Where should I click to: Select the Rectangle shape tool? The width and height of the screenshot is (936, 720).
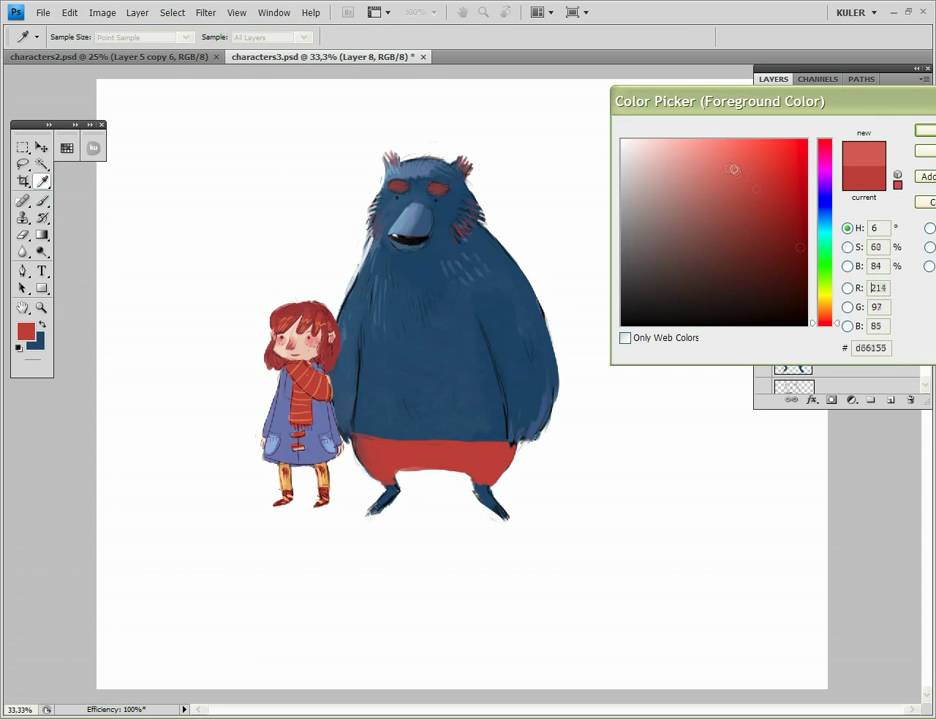point(41,288)
